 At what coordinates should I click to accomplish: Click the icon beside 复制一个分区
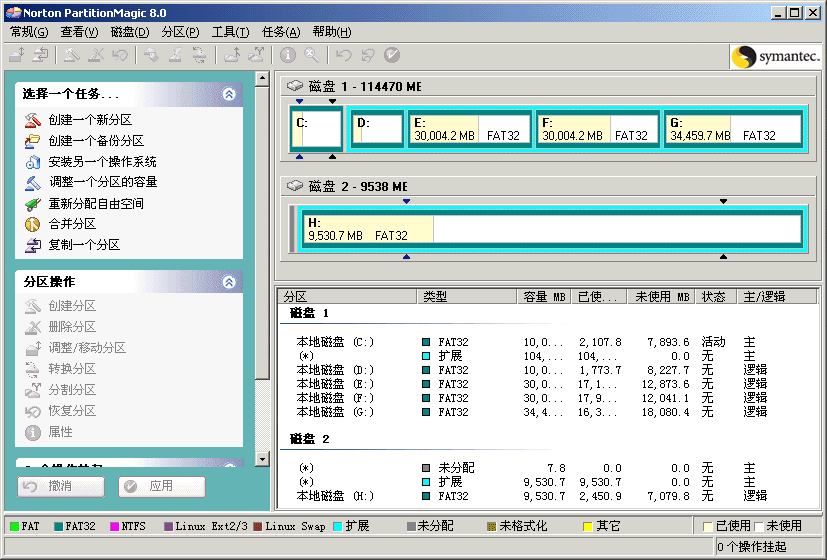(33, 245)
